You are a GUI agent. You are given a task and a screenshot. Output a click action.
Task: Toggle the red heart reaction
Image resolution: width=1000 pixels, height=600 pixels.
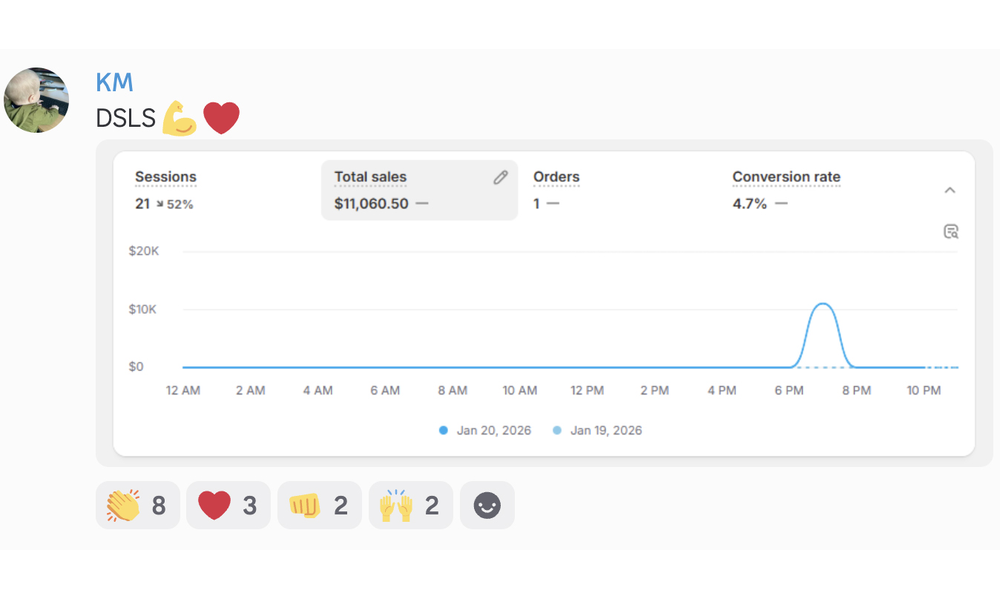coord(228,506)
